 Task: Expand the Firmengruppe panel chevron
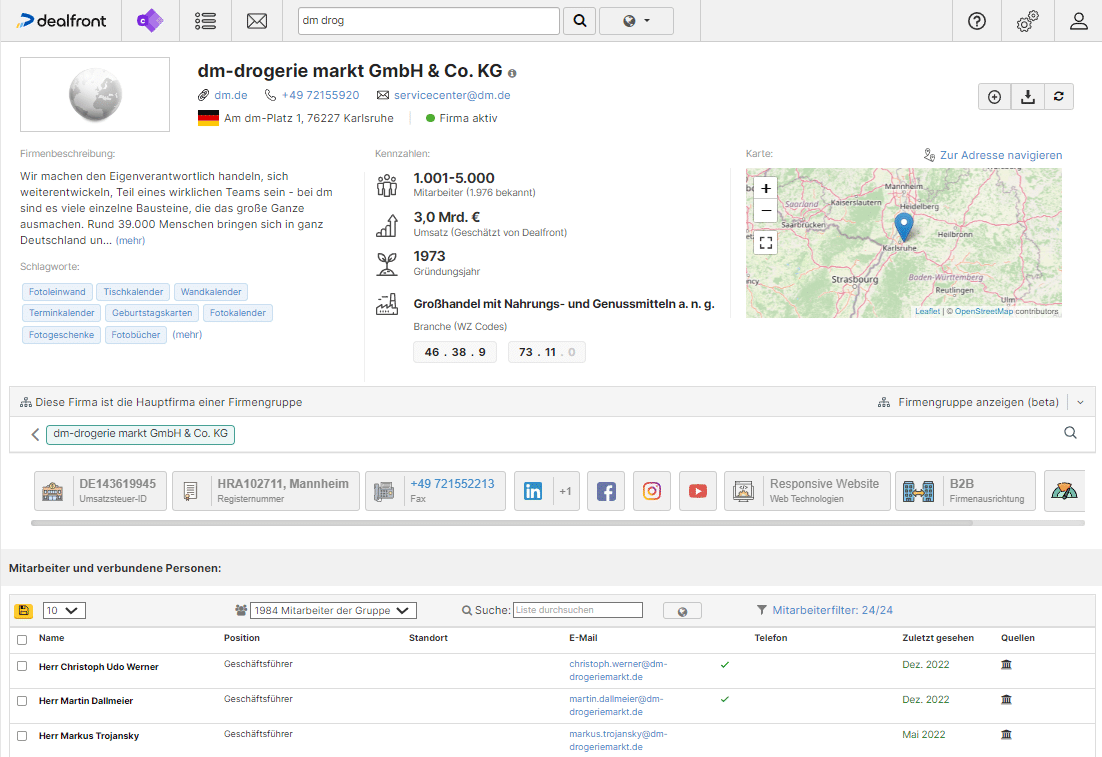(x=1080, y=403)
